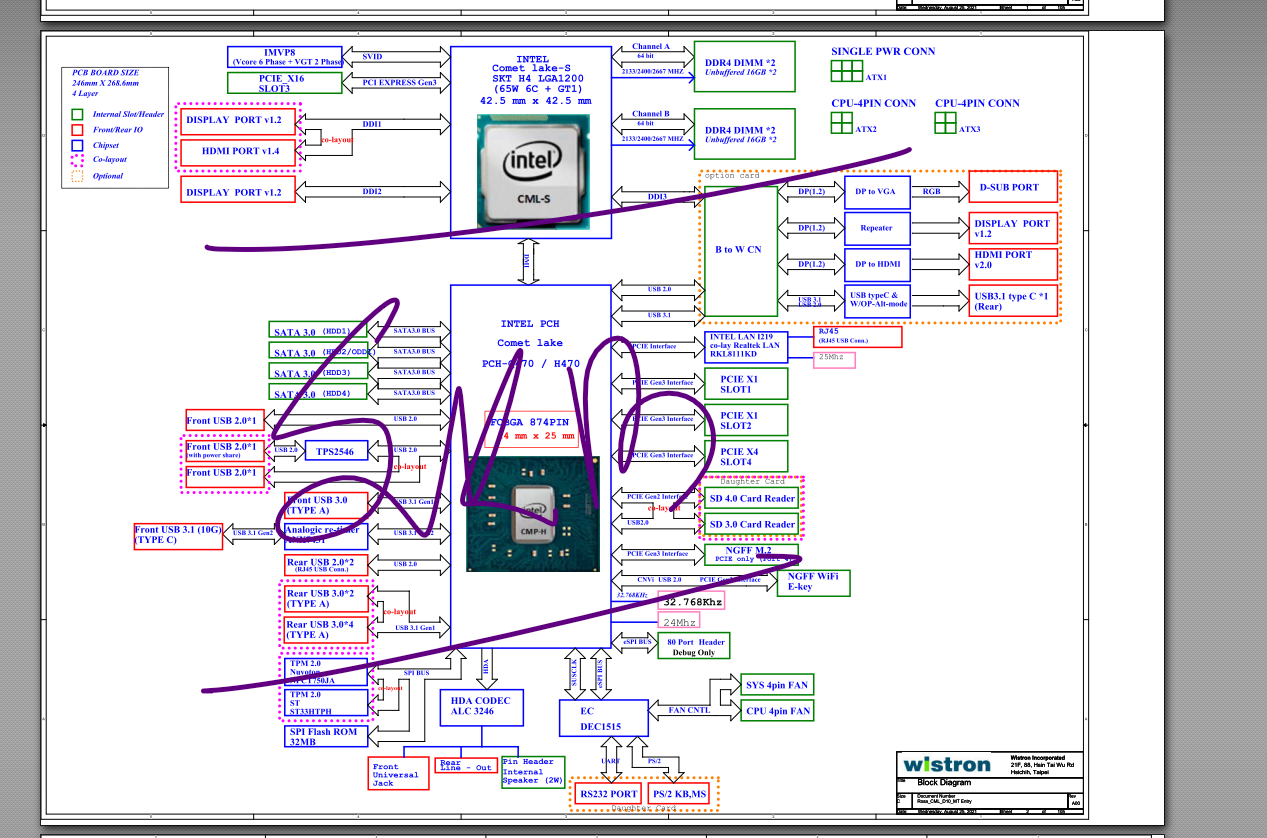Select the ATX2 connector symbol
The height and width of the screenshot is (838, 1267).
click(x=840, y=122)
